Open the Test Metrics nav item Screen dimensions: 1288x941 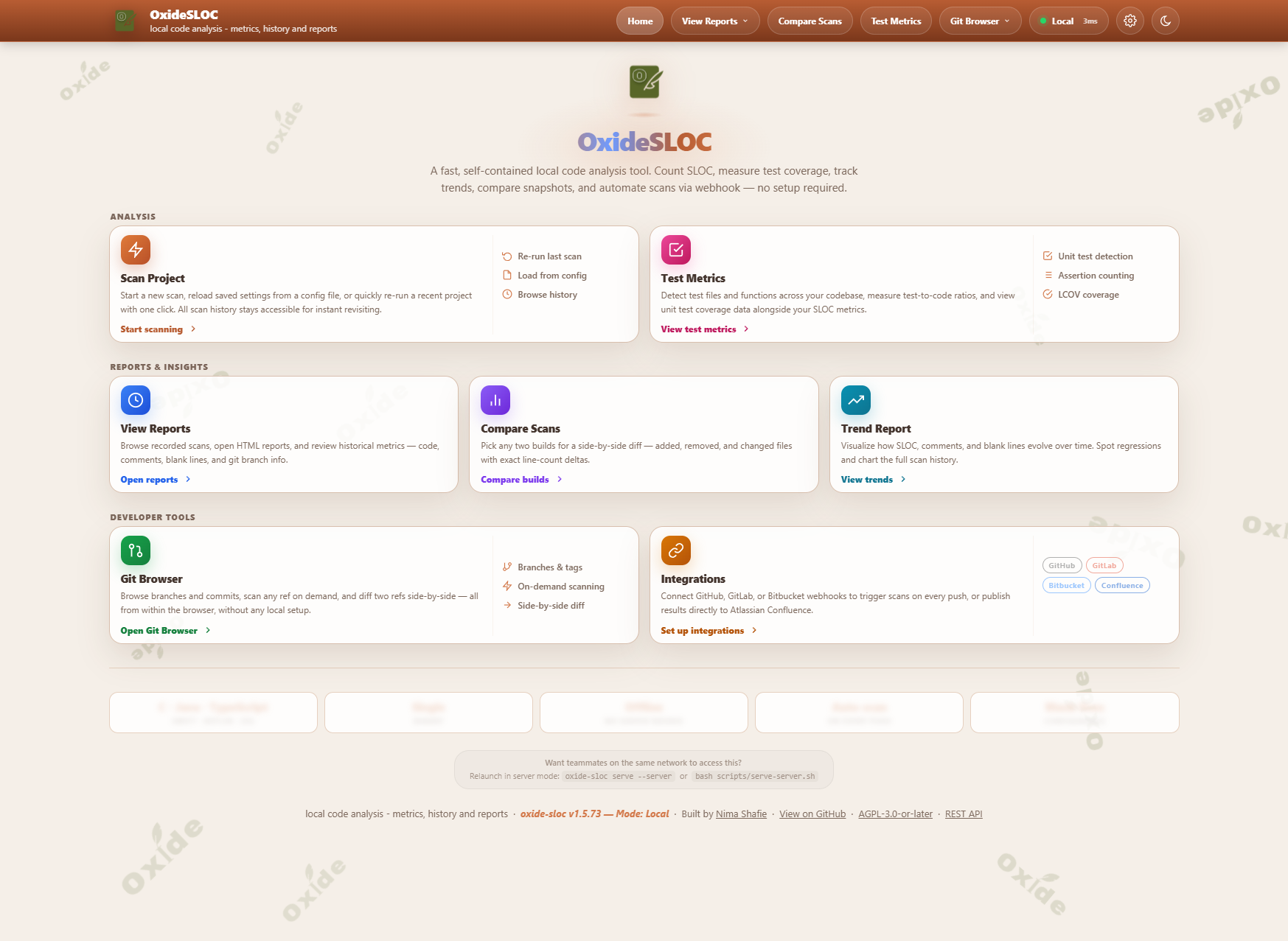click(896, 21)
